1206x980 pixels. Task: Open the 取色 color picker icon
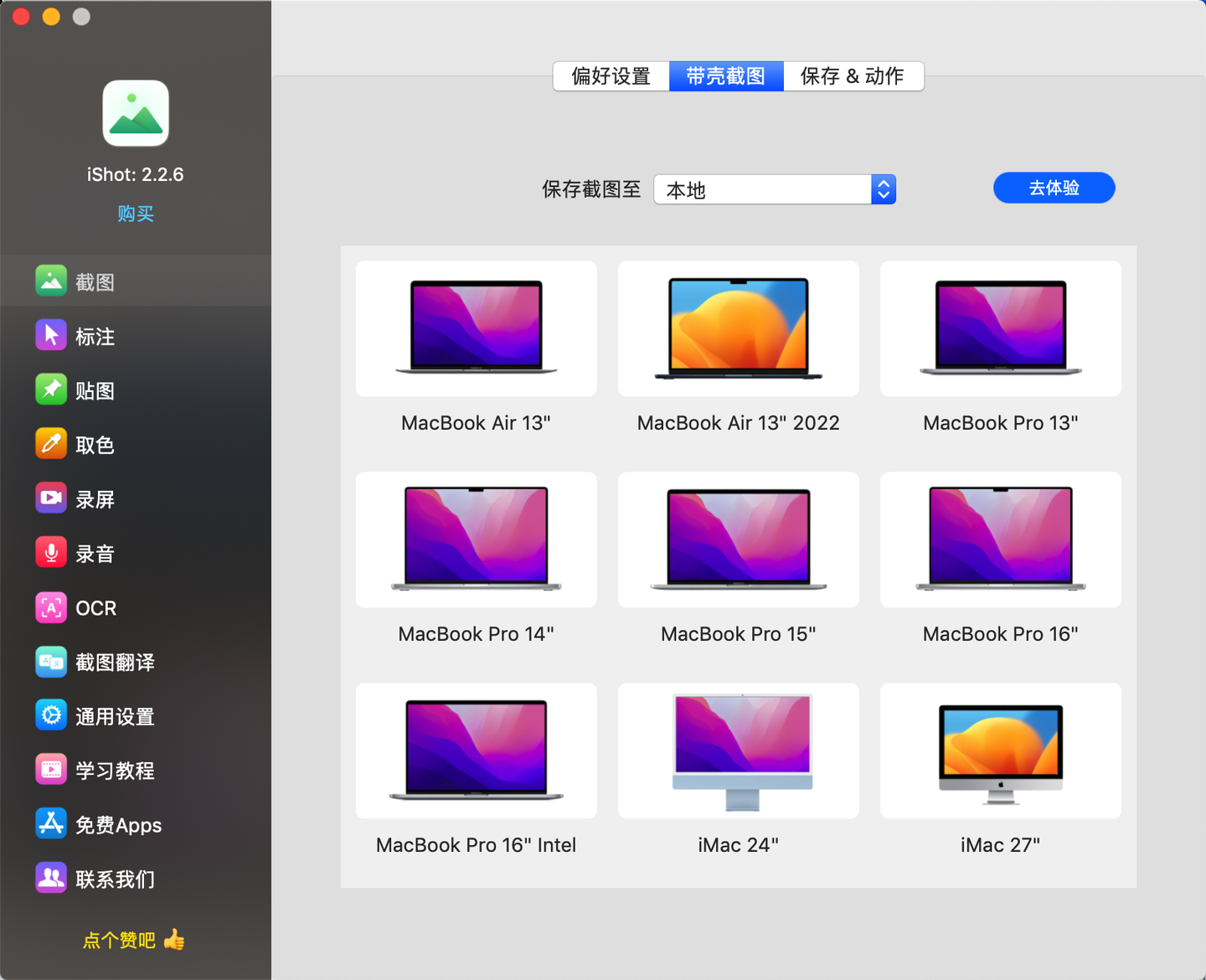click(x=51, y=443)
